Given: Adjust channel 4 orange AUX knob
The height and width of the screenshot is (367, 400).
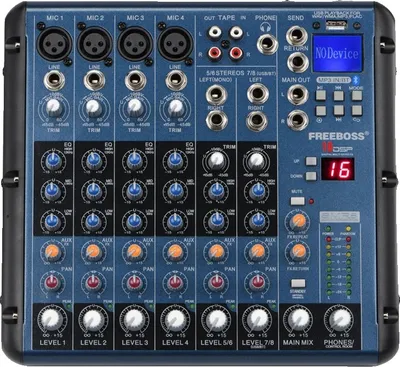Looking at the screenshot, I should [175, 252].
